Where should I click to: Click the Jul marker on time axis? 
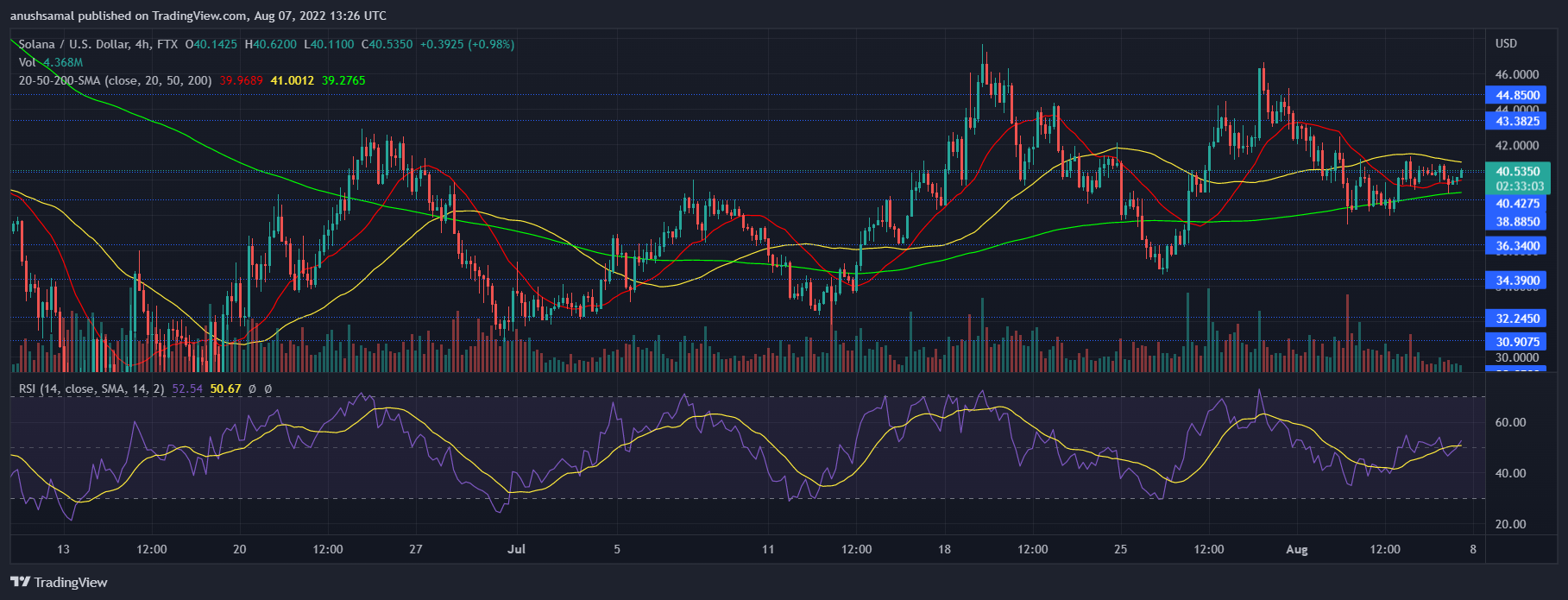coord(516,549)
